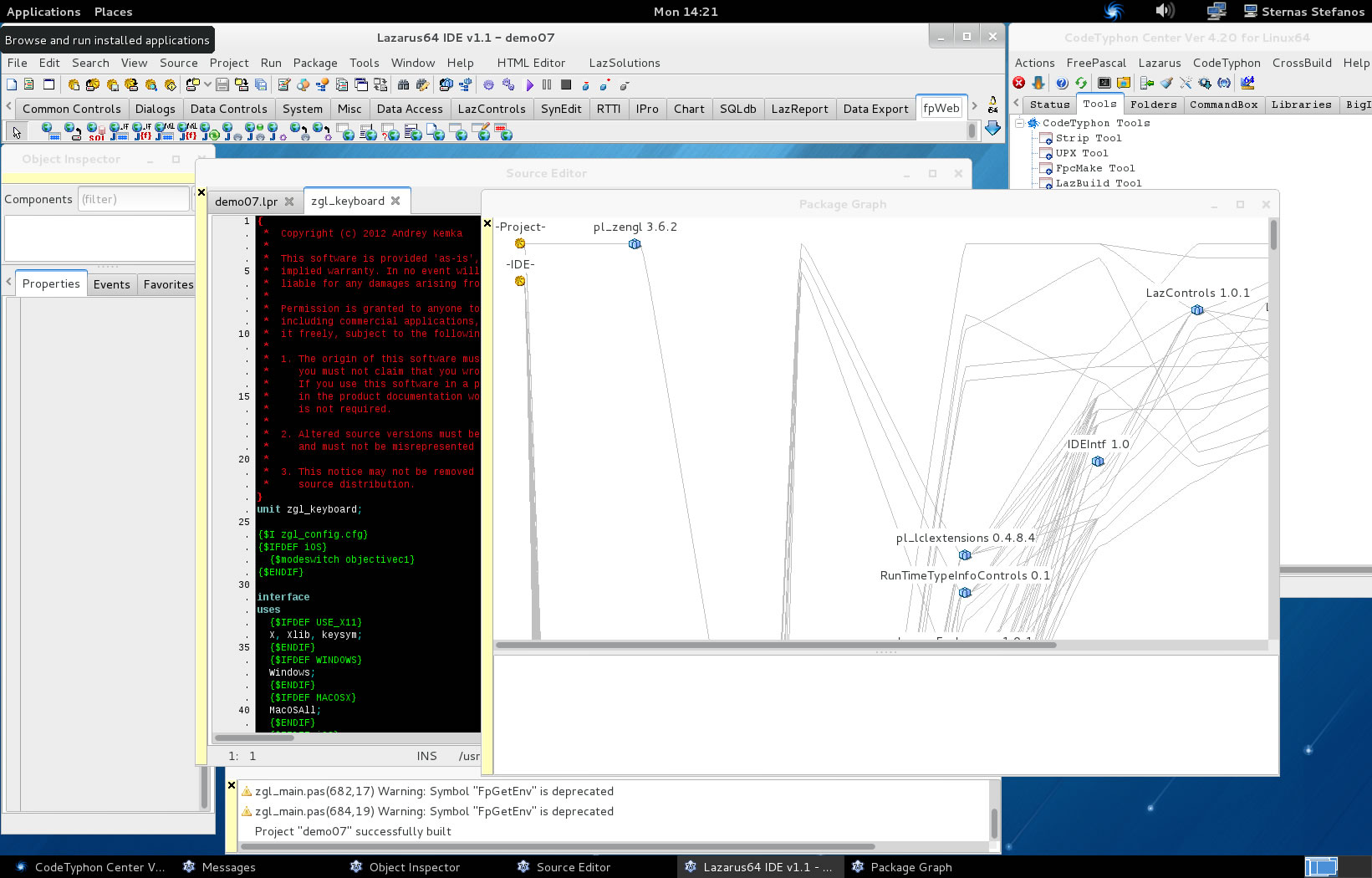Switch to Source Editor in taskbar
1372x878 pixels.
573,867
